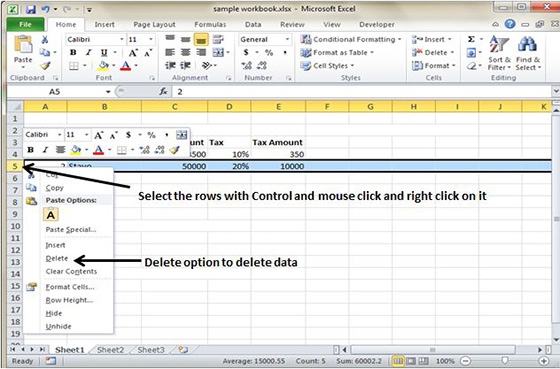Viewport: 560px width, 369px height.
Task: Choose Copy from context menu
Action: click(54, 188)
